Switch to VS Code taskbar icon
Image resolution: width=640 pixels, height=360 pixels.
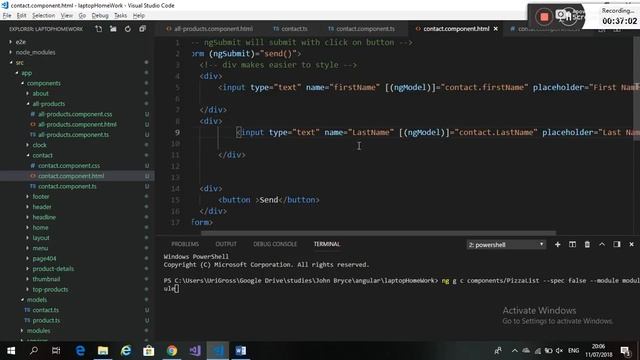[218, 351]
